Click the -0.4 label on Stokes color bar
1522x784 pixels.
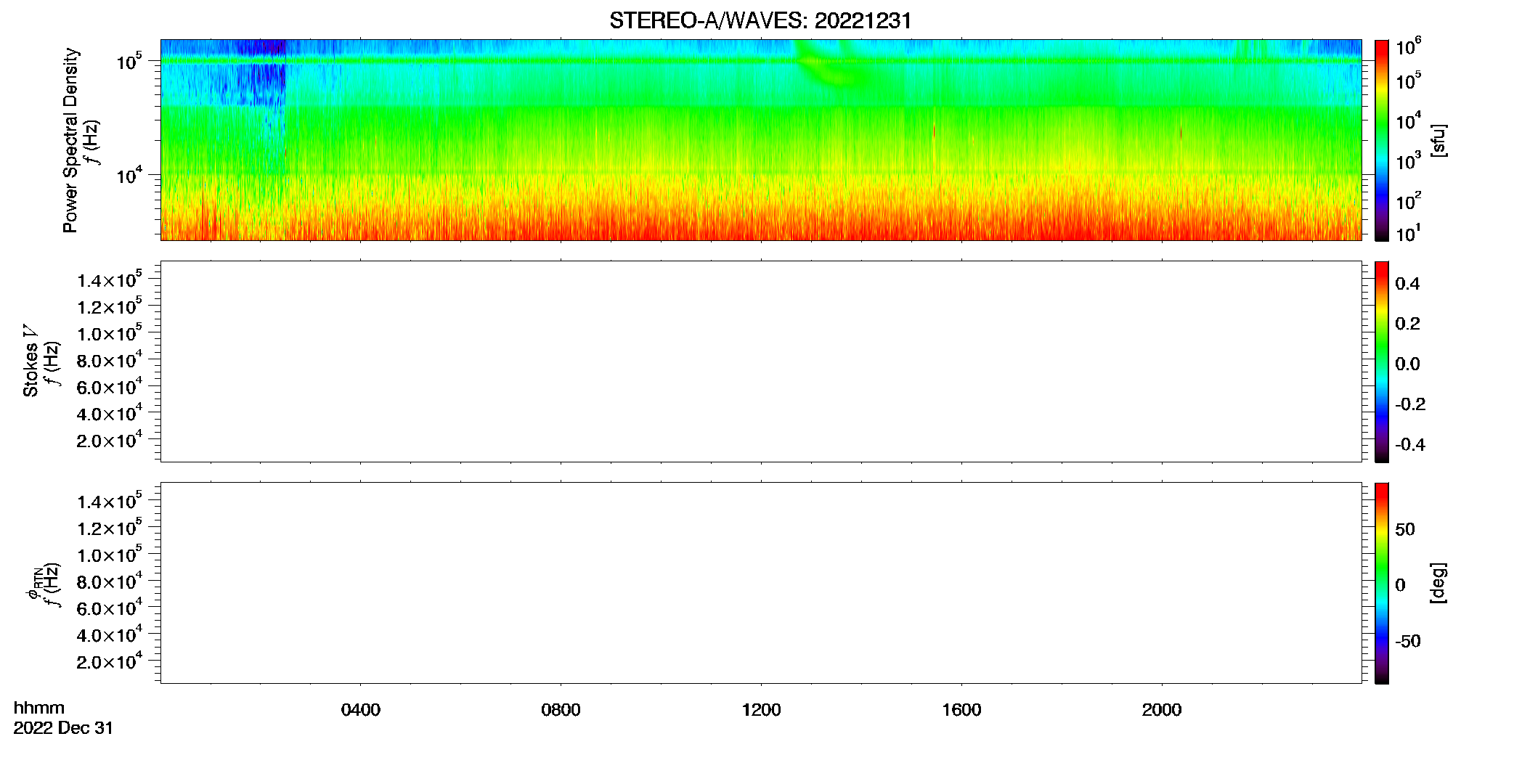tap(1410, 445)
